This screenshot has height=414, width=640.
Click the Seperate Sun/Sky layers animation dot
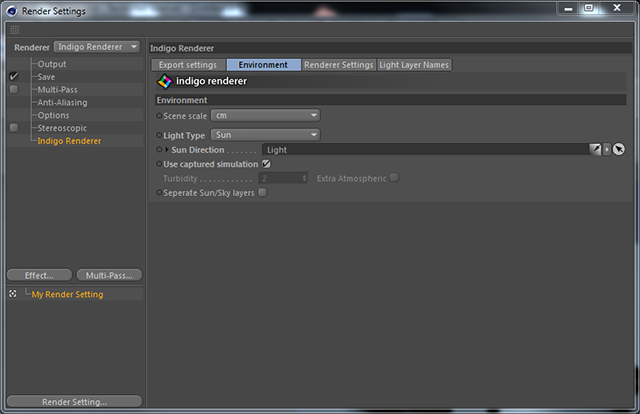[159, 192]
